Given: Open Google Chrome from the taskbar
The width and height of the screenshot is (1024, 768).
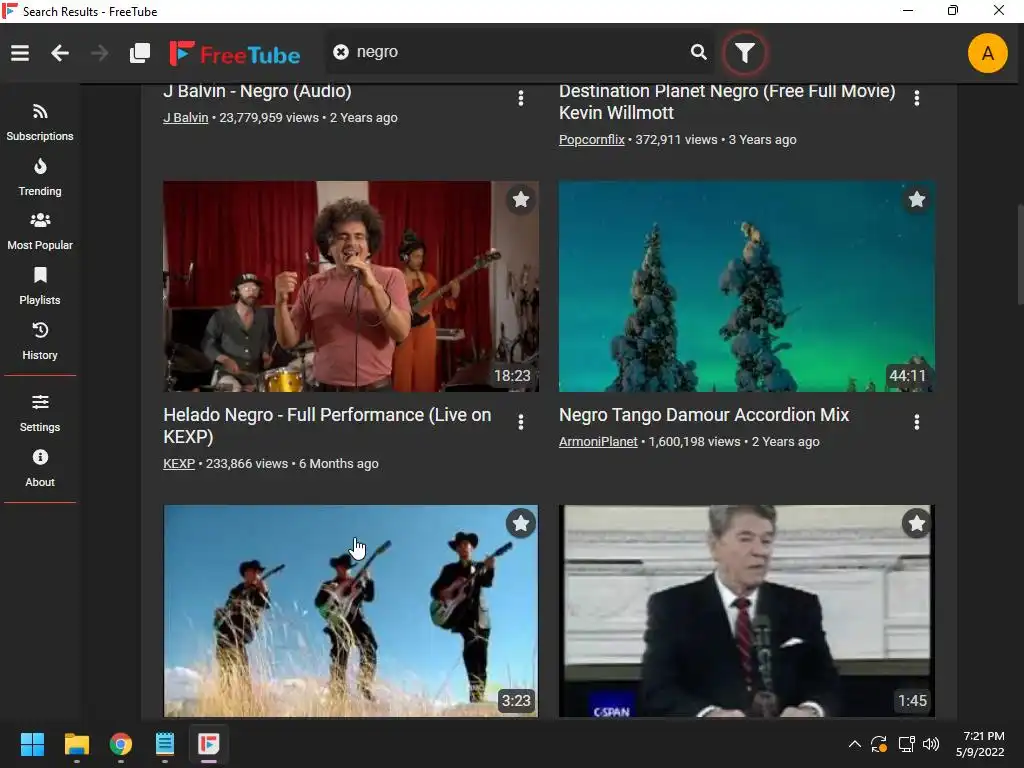Looking at the screenshot, I should point(121,744).
